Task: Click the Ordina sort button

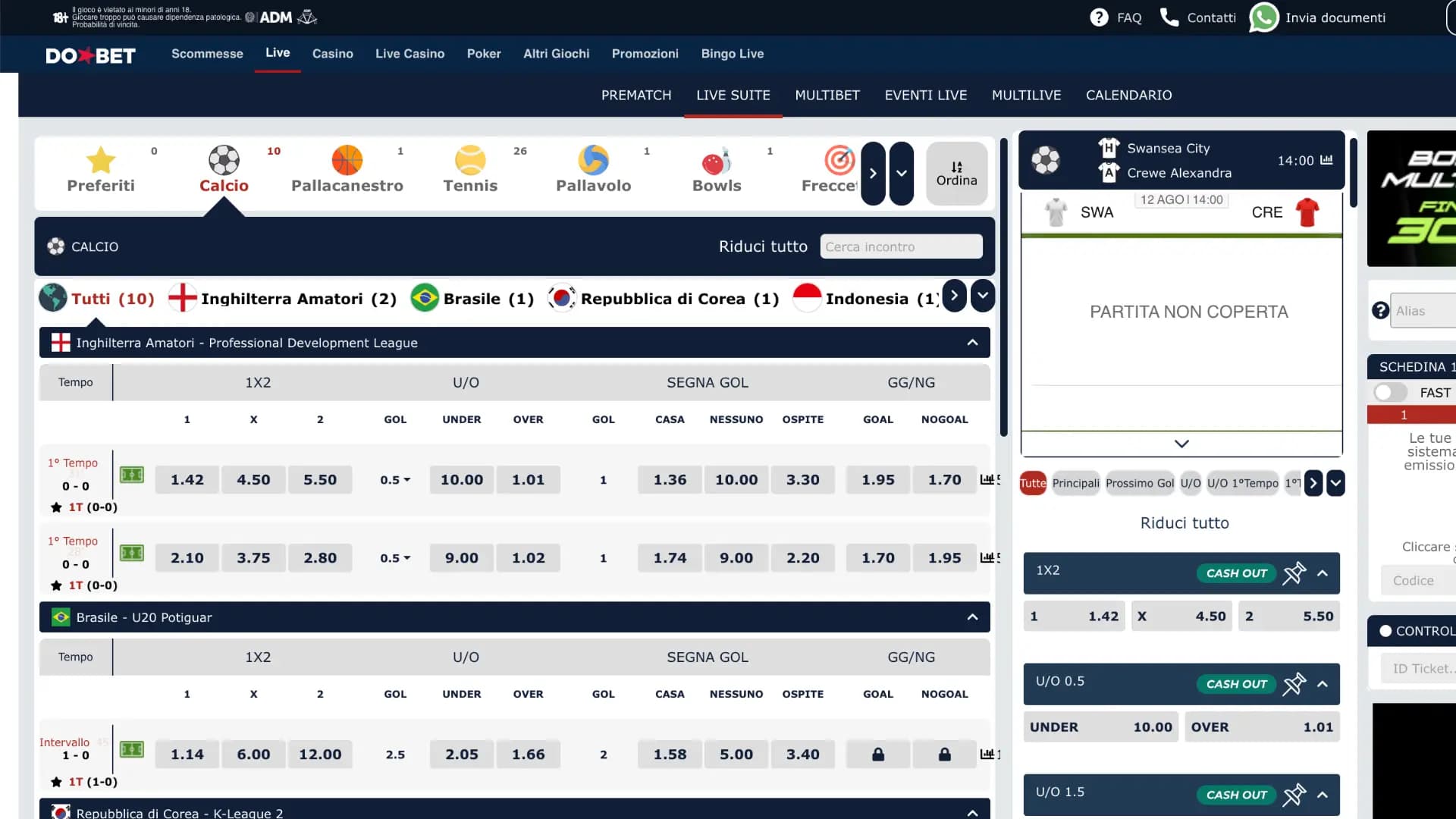Action: [956, 174]
